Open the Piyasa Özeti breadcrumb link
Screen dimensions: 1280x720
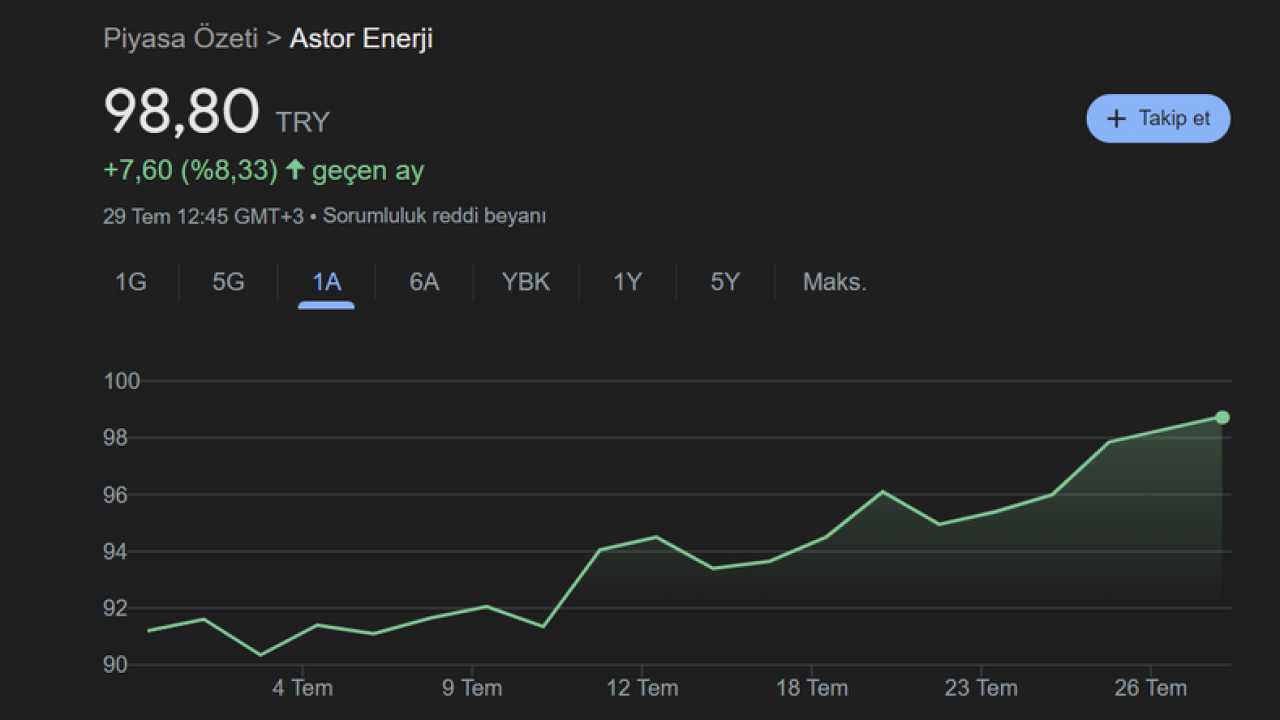coord(180,39)
